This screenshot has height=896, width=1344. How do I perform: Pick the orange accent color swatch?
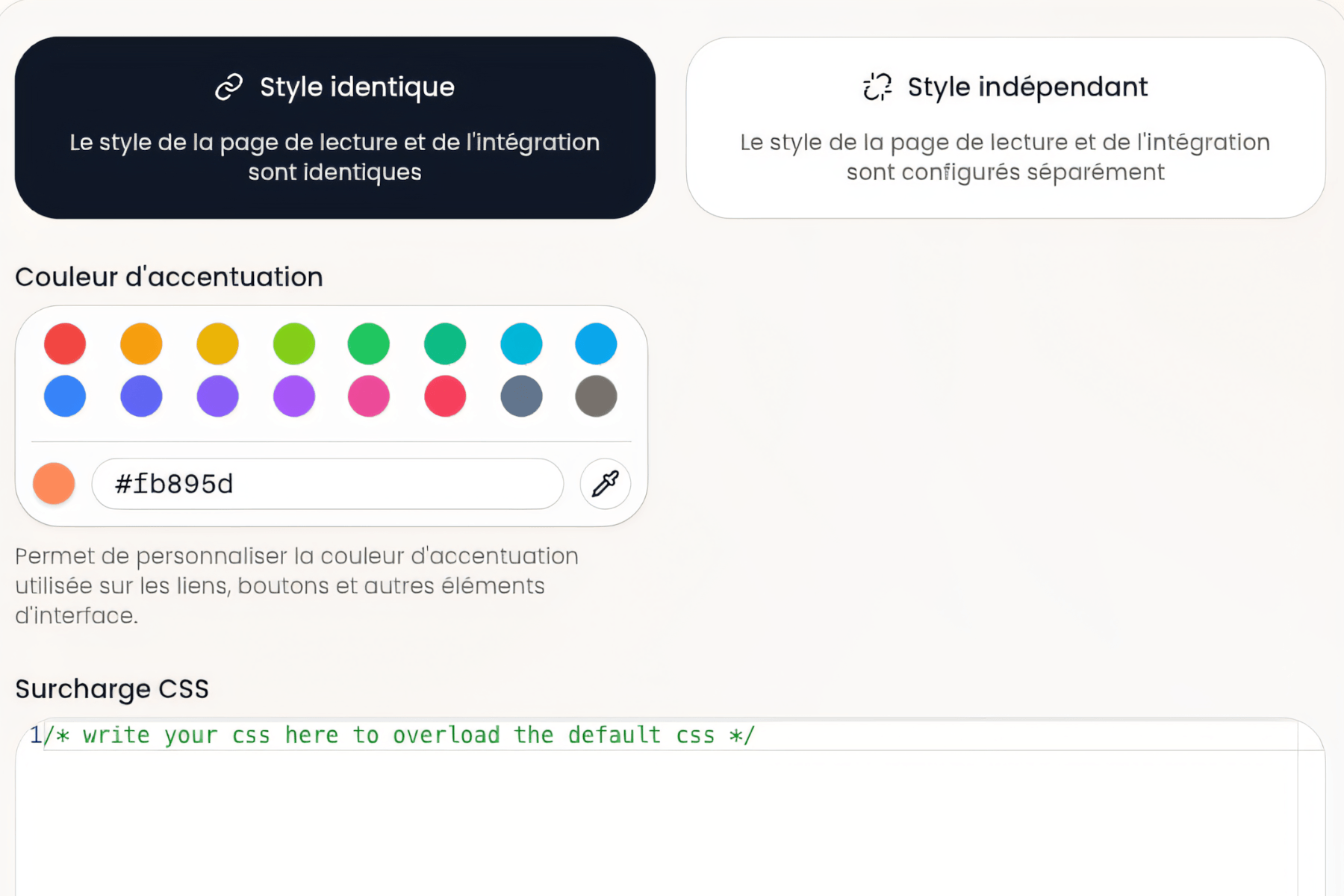(x=141, y=344)
